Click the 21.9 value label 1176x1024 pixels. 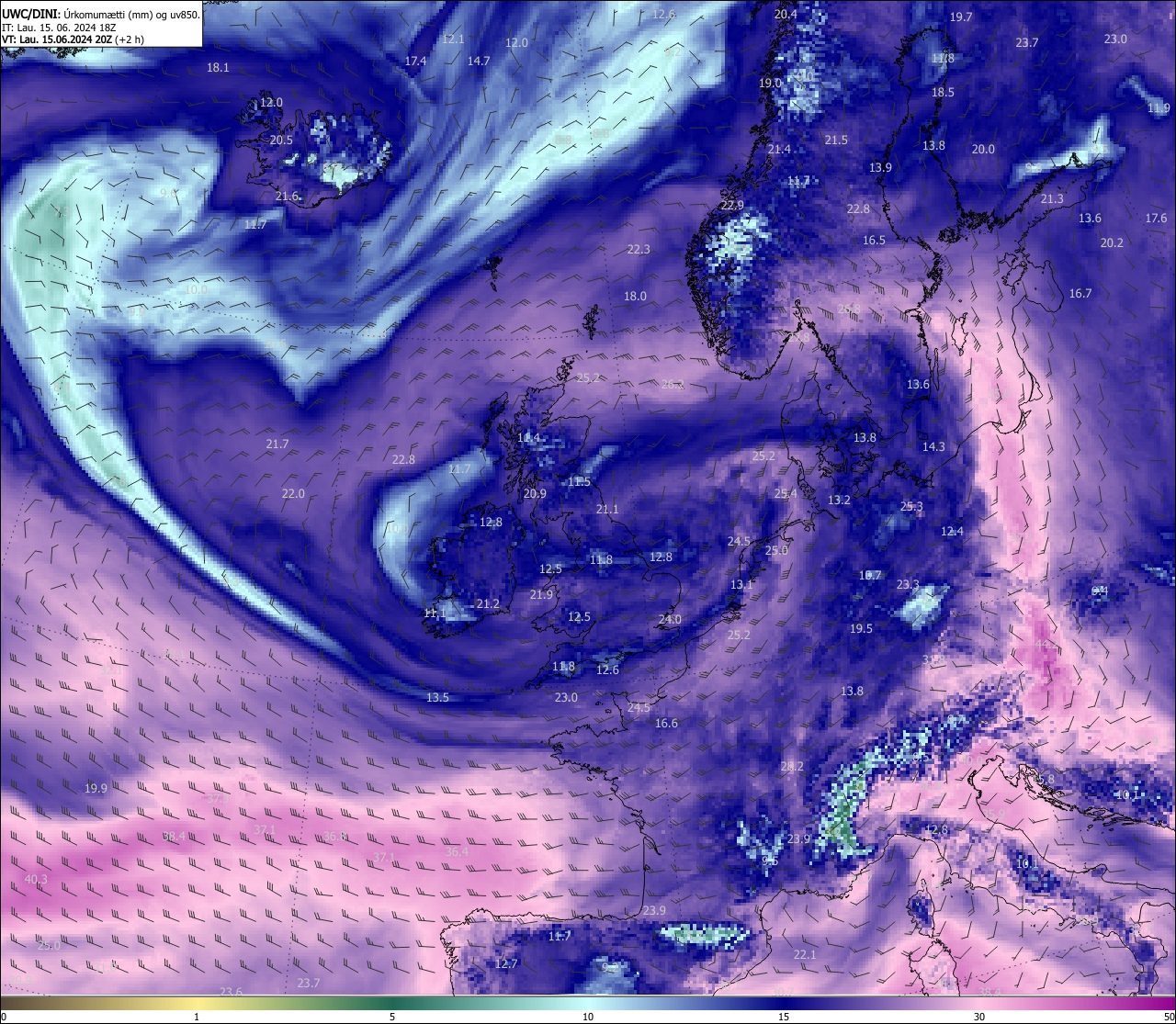(x=541, y=595)
